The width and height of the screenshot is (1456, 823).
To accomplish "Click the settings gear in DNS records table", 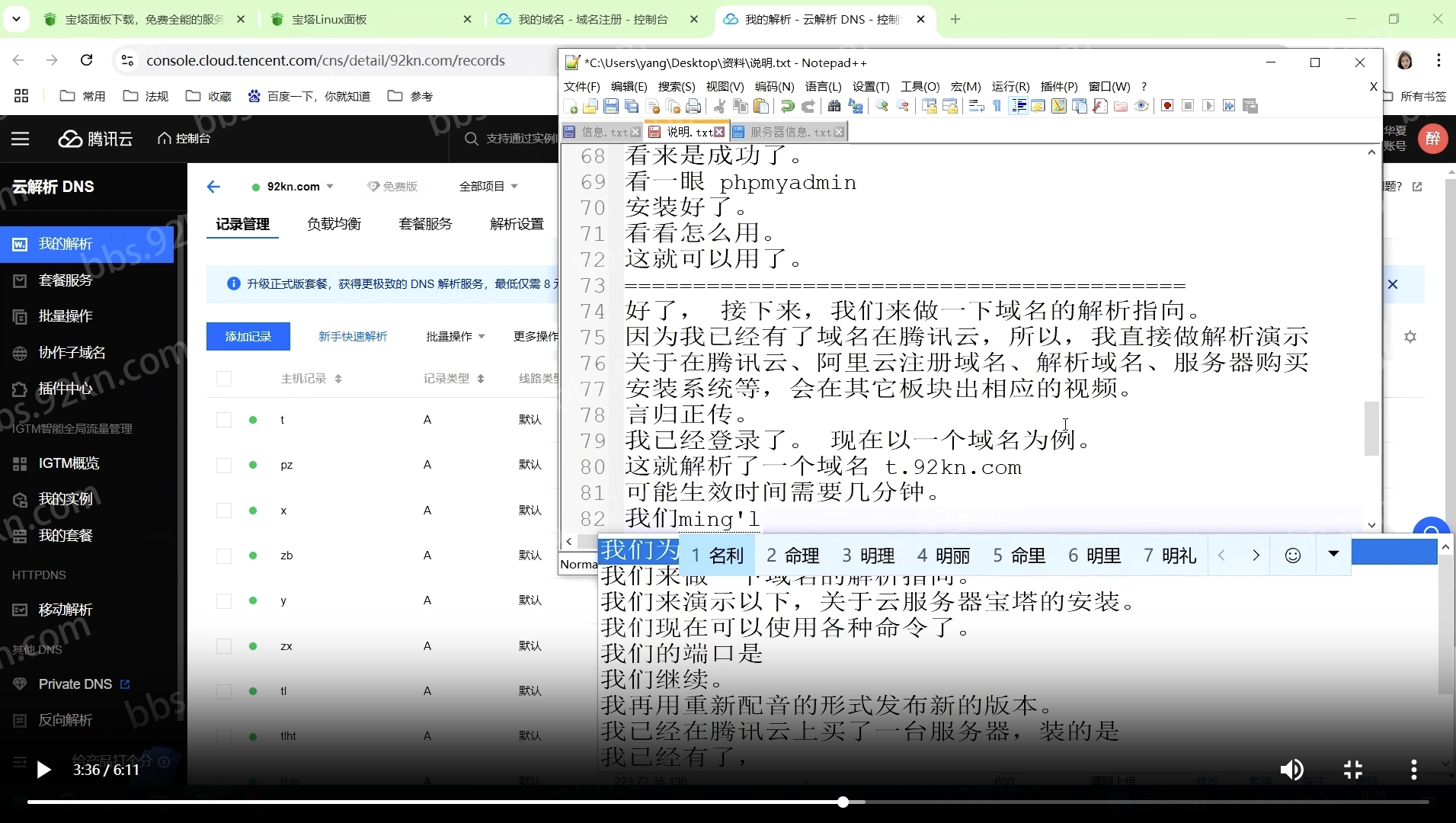I will tap(1410, 337).
